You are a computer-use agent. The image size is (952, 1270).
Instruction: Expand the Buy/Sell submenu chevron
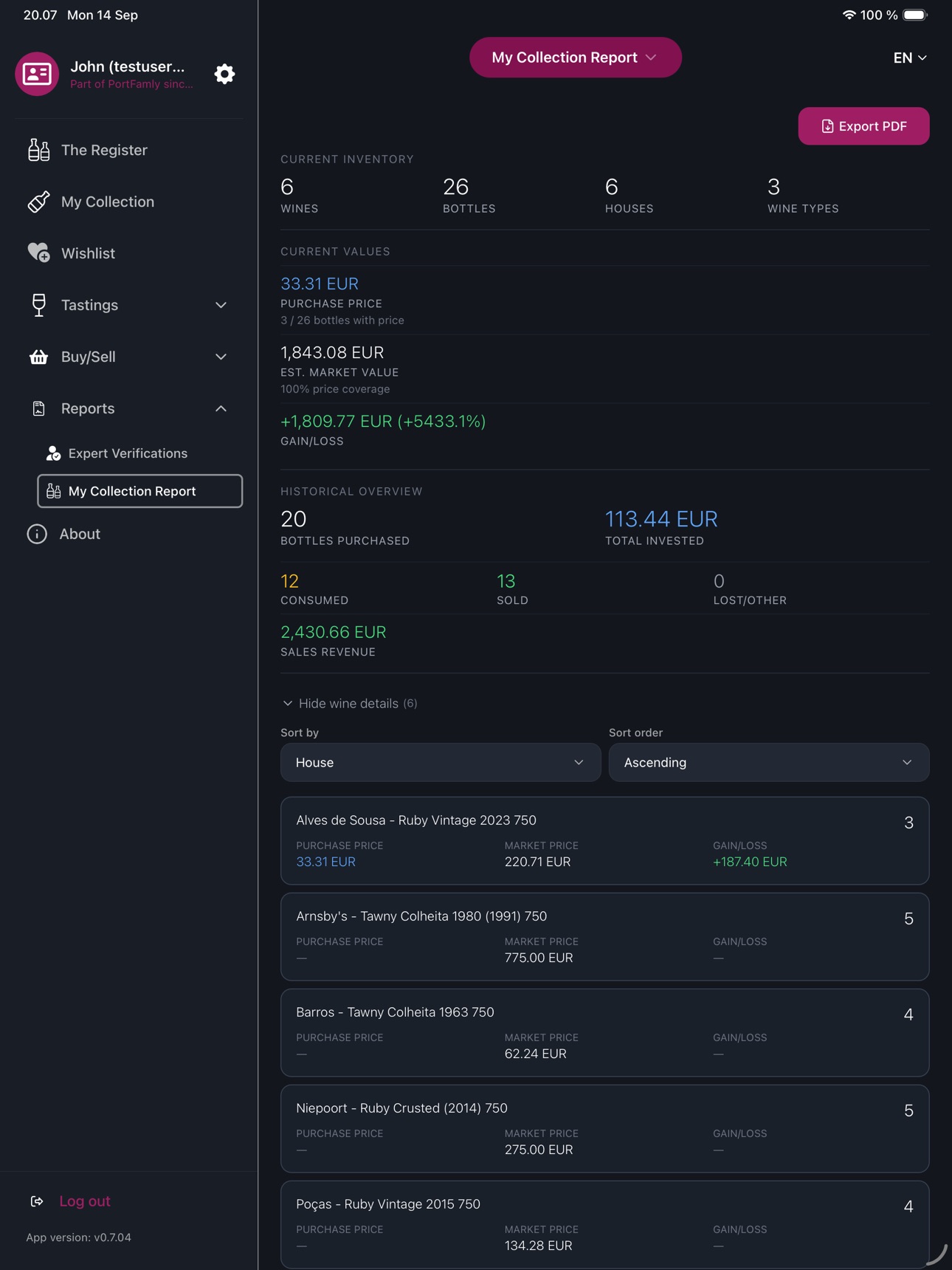coord(221,357)
